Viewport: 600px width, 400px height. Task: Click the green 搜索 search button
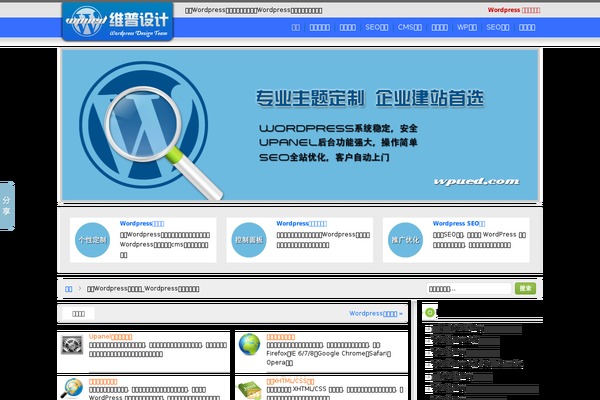click(525, 289)
